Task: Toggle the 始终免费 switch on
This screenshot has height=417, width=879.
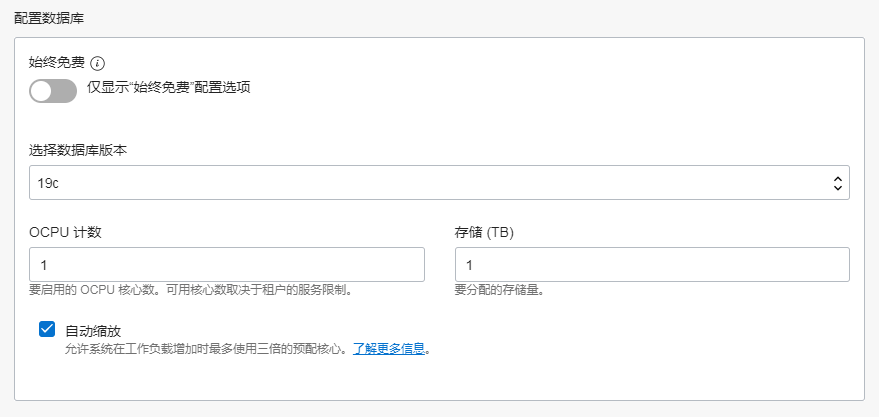Action: coord(53,91)
